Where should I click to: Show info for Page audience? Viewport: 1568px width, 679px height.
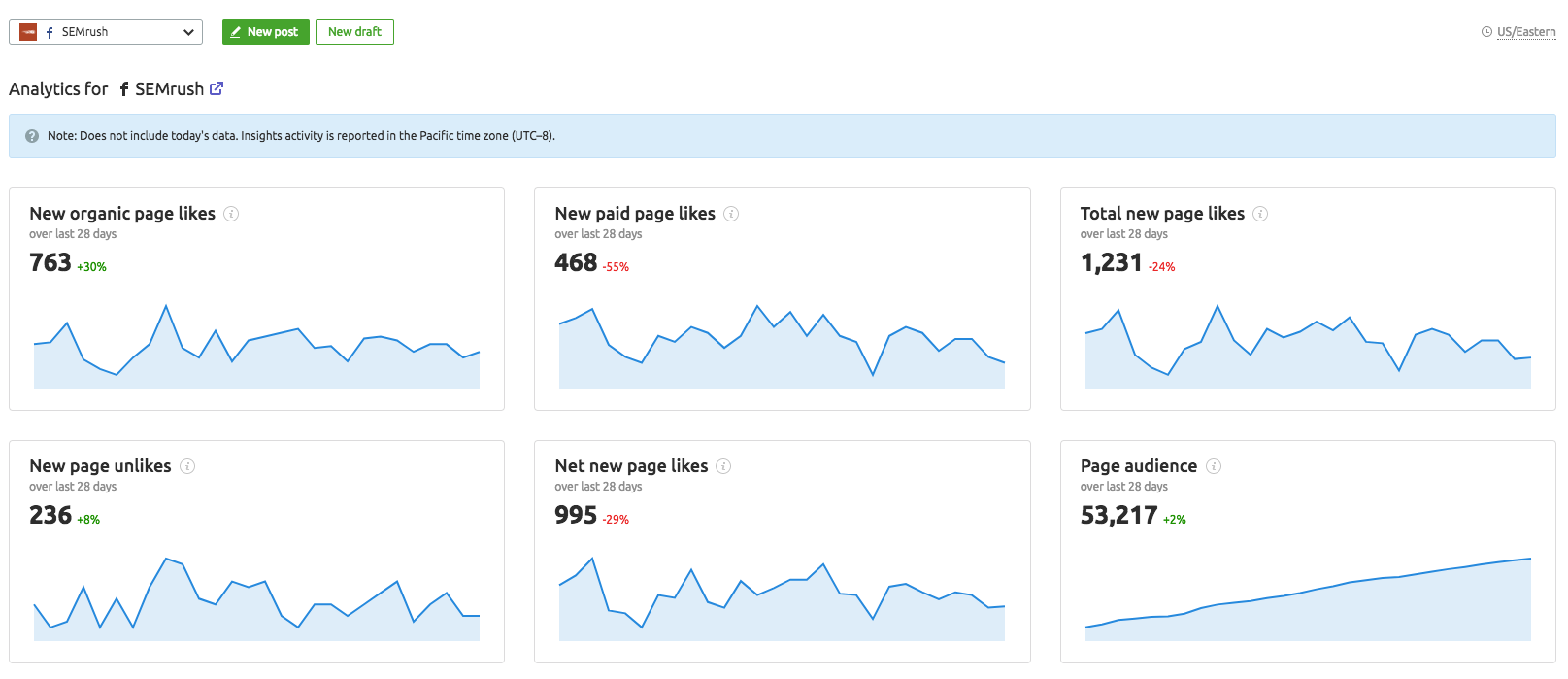click(1214, 466)
